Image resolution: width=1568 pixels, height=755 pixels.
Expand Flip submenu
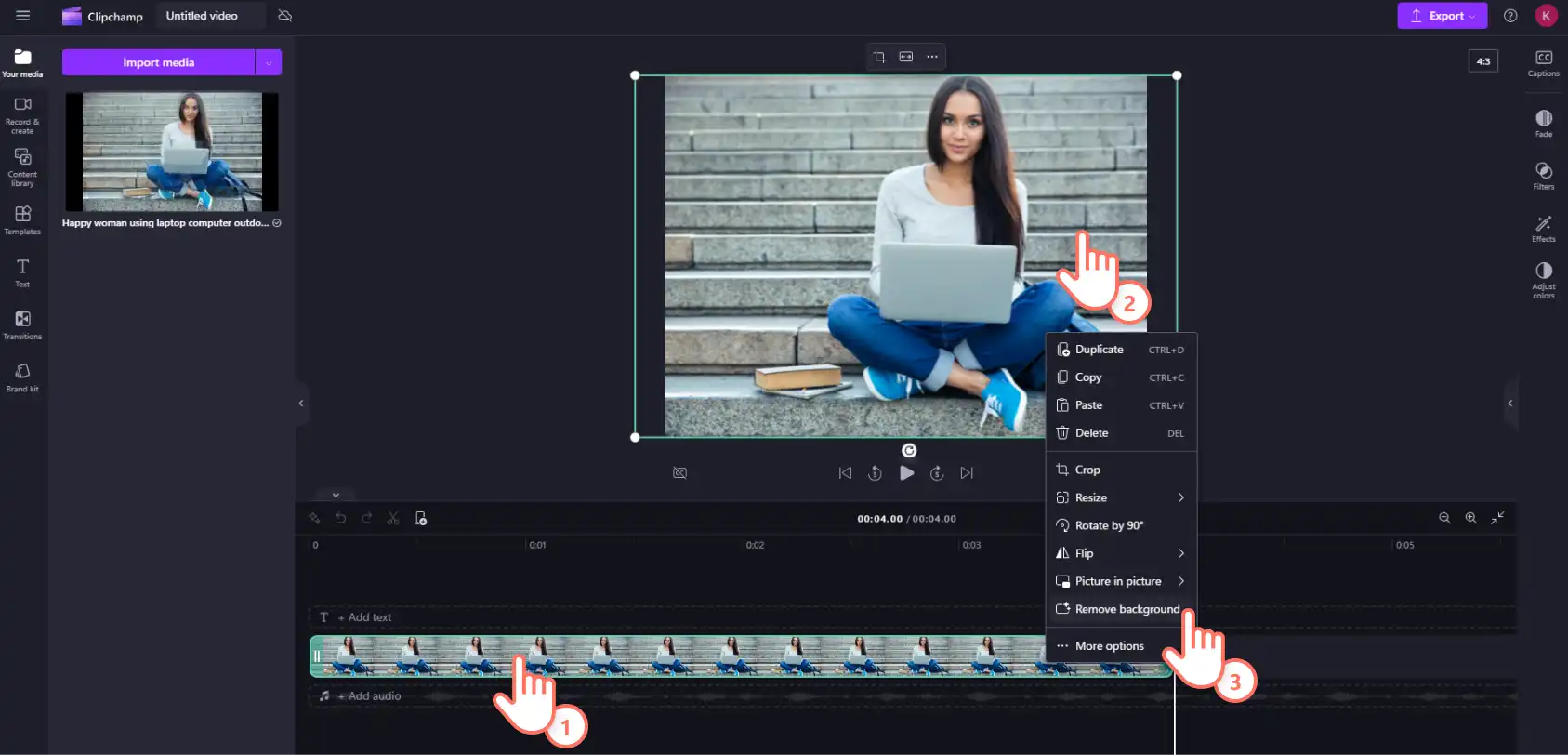[1121, 553]
